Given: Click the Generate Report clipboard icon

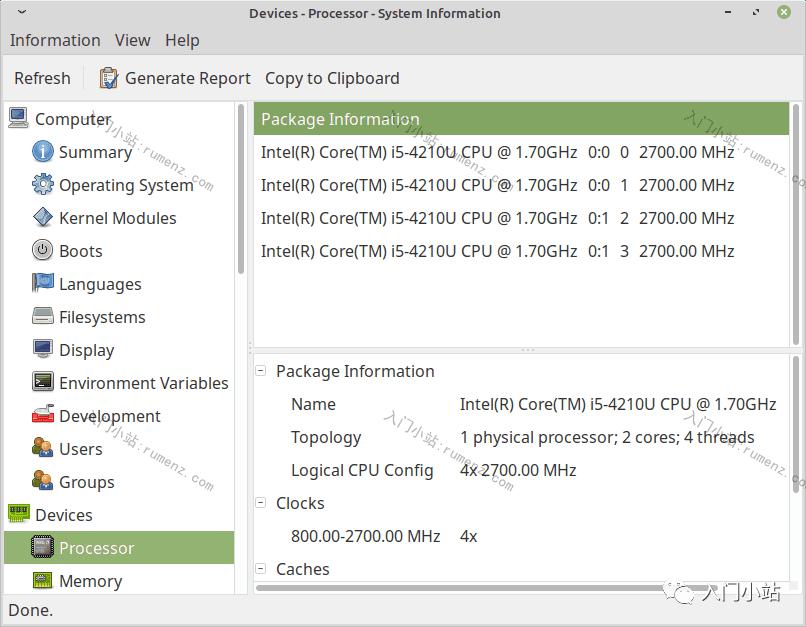Looking at the screenshot, I should [108, 78].
